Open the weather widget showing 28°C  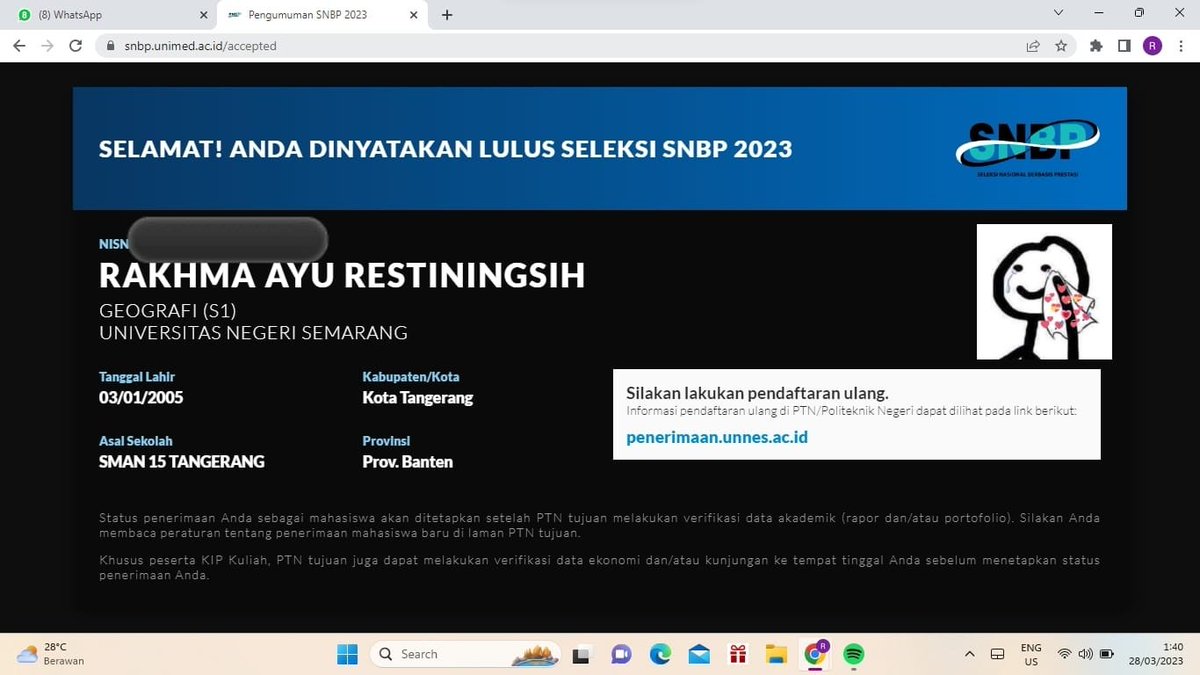[x=51, y=654]
